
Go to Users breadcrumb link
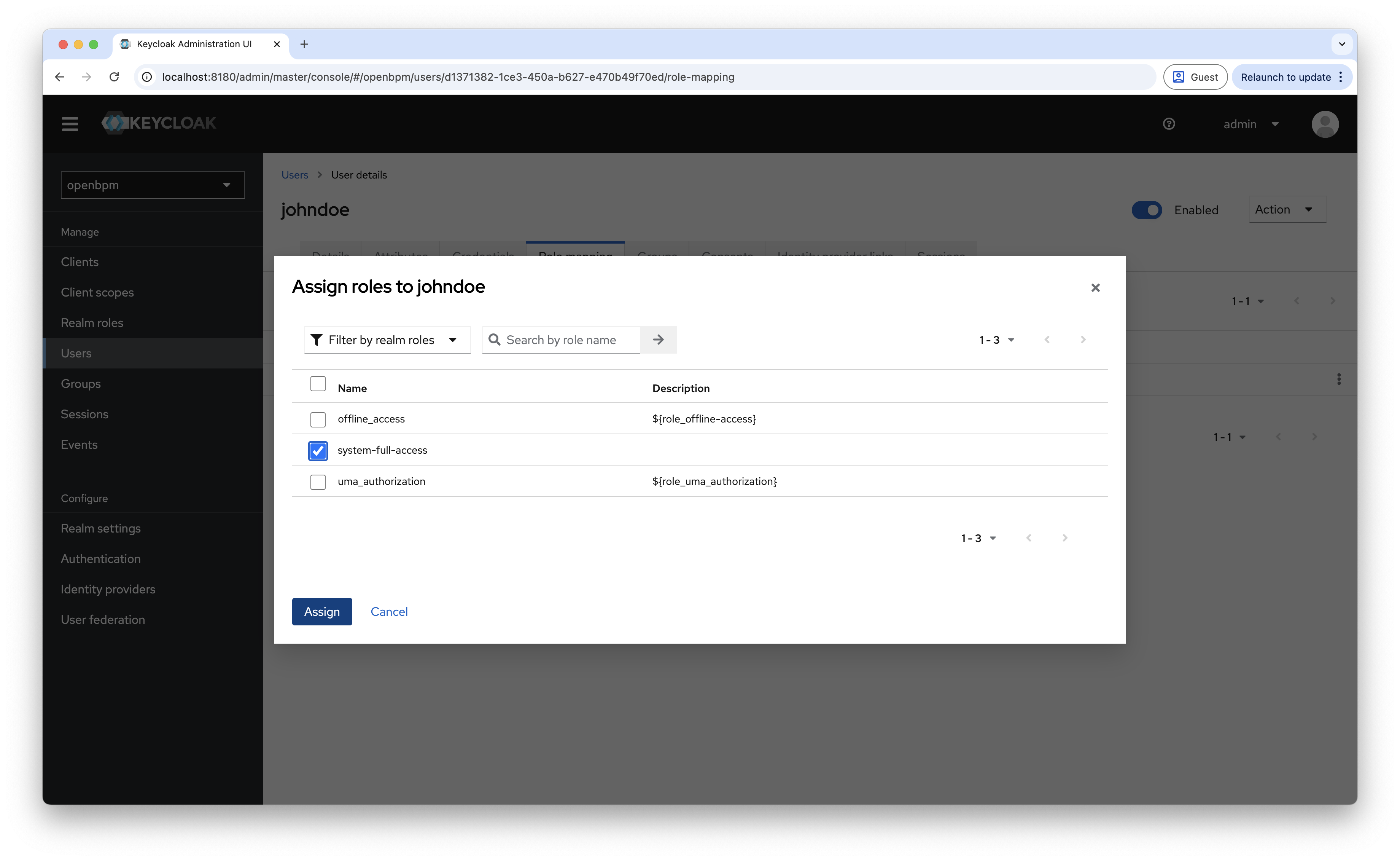tap(294, 175)
